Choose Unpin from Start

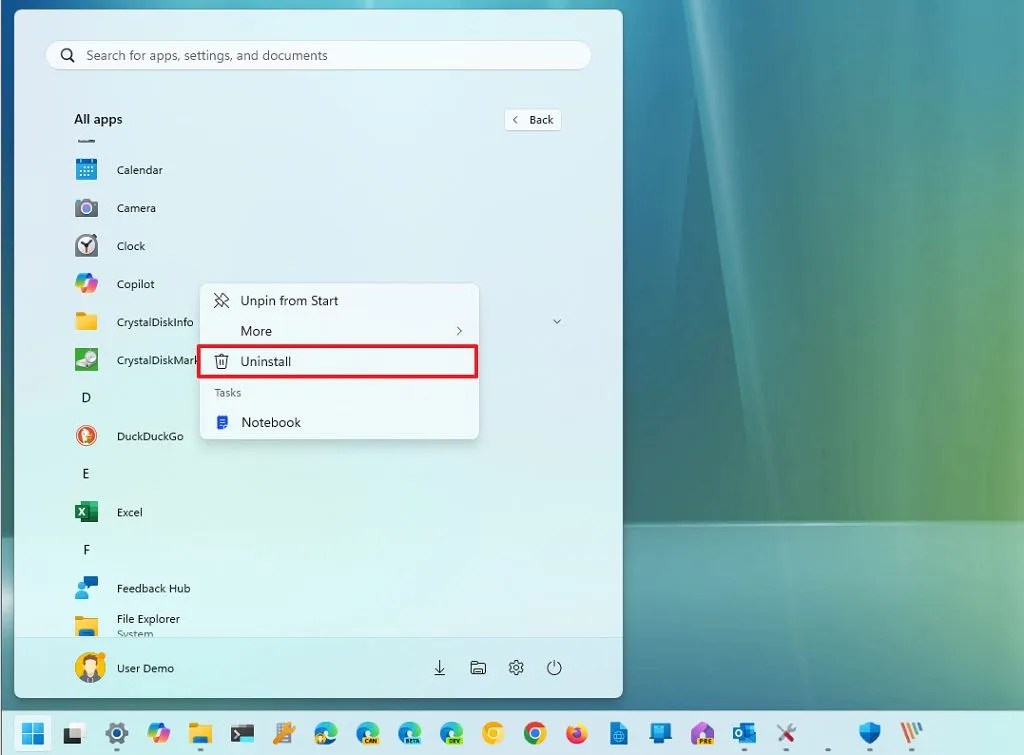coord(288,300)
